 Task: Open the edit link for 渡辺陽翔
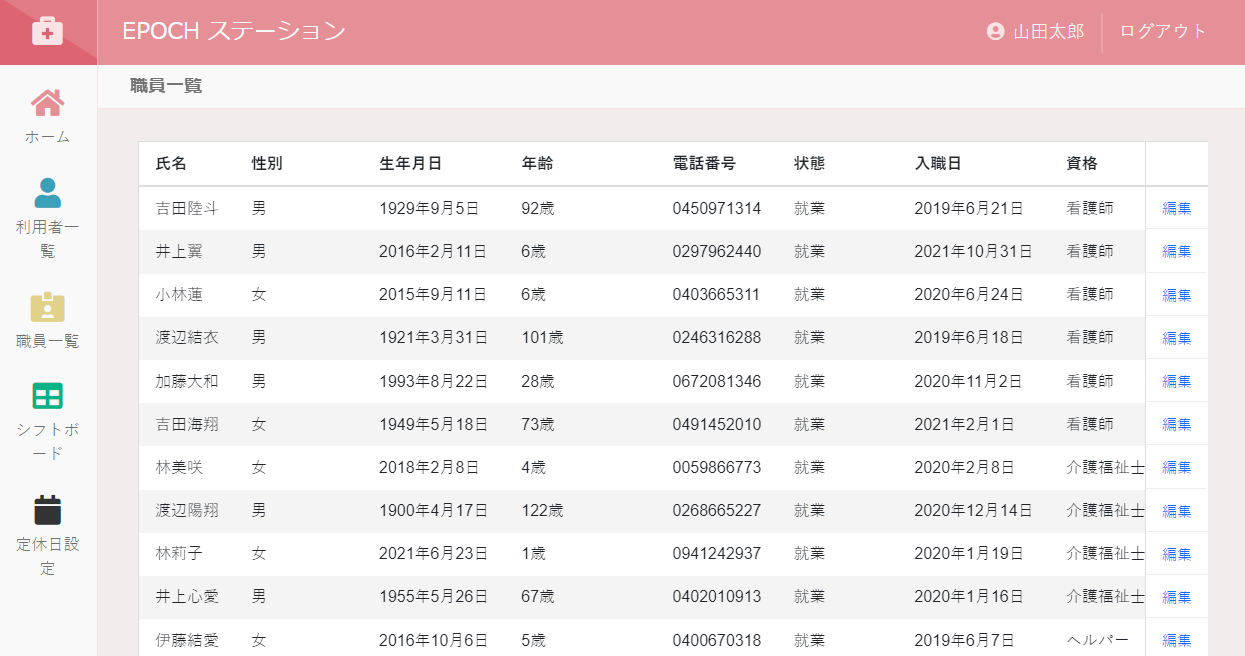click(1176, 510)
